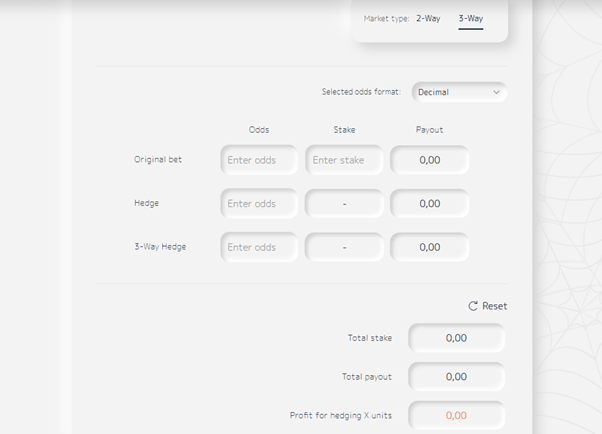Click the Reset text button
The width and height of the screenshot is (602, 434).
494,306
